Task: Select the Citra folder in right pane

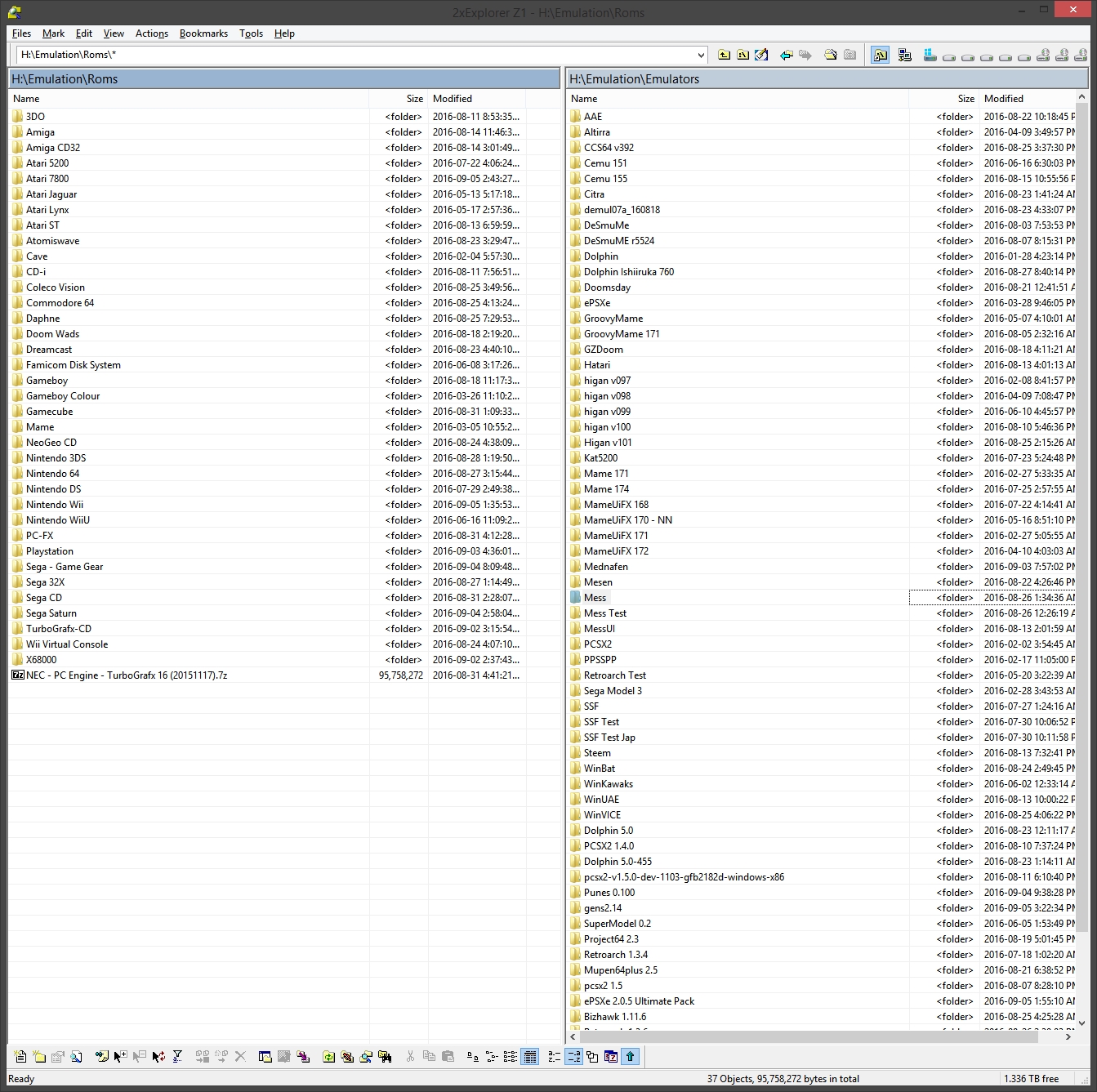Action: [594, 194]
